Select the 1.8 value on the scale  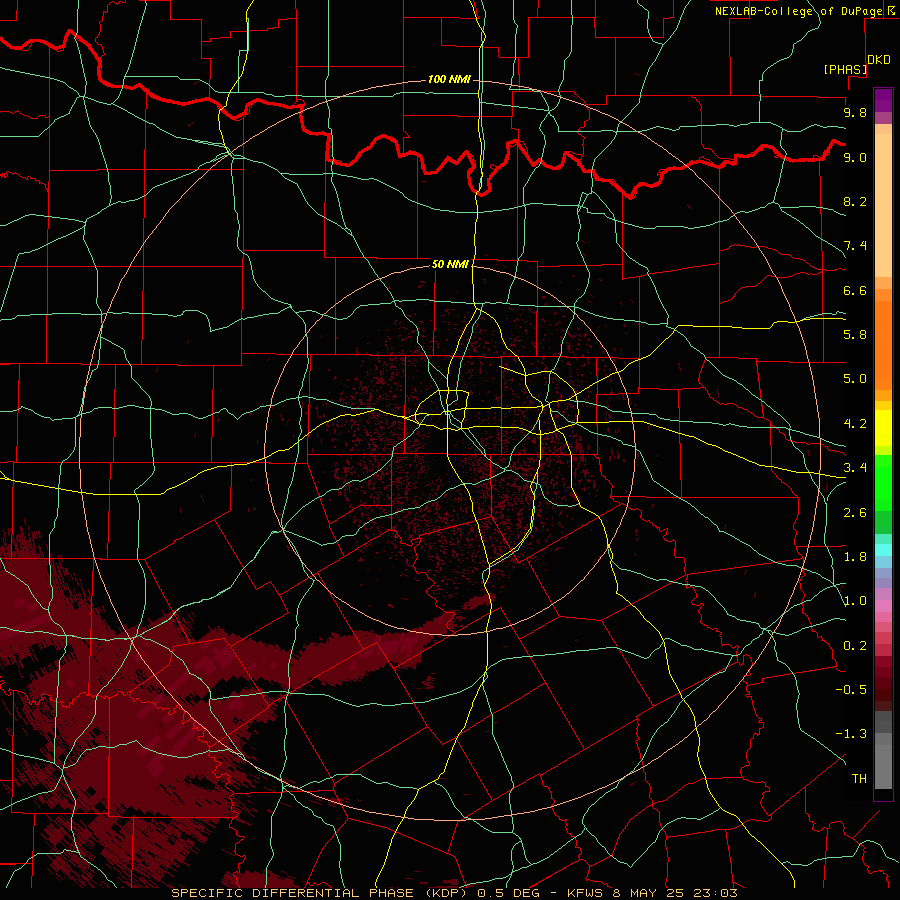[855, 557]
